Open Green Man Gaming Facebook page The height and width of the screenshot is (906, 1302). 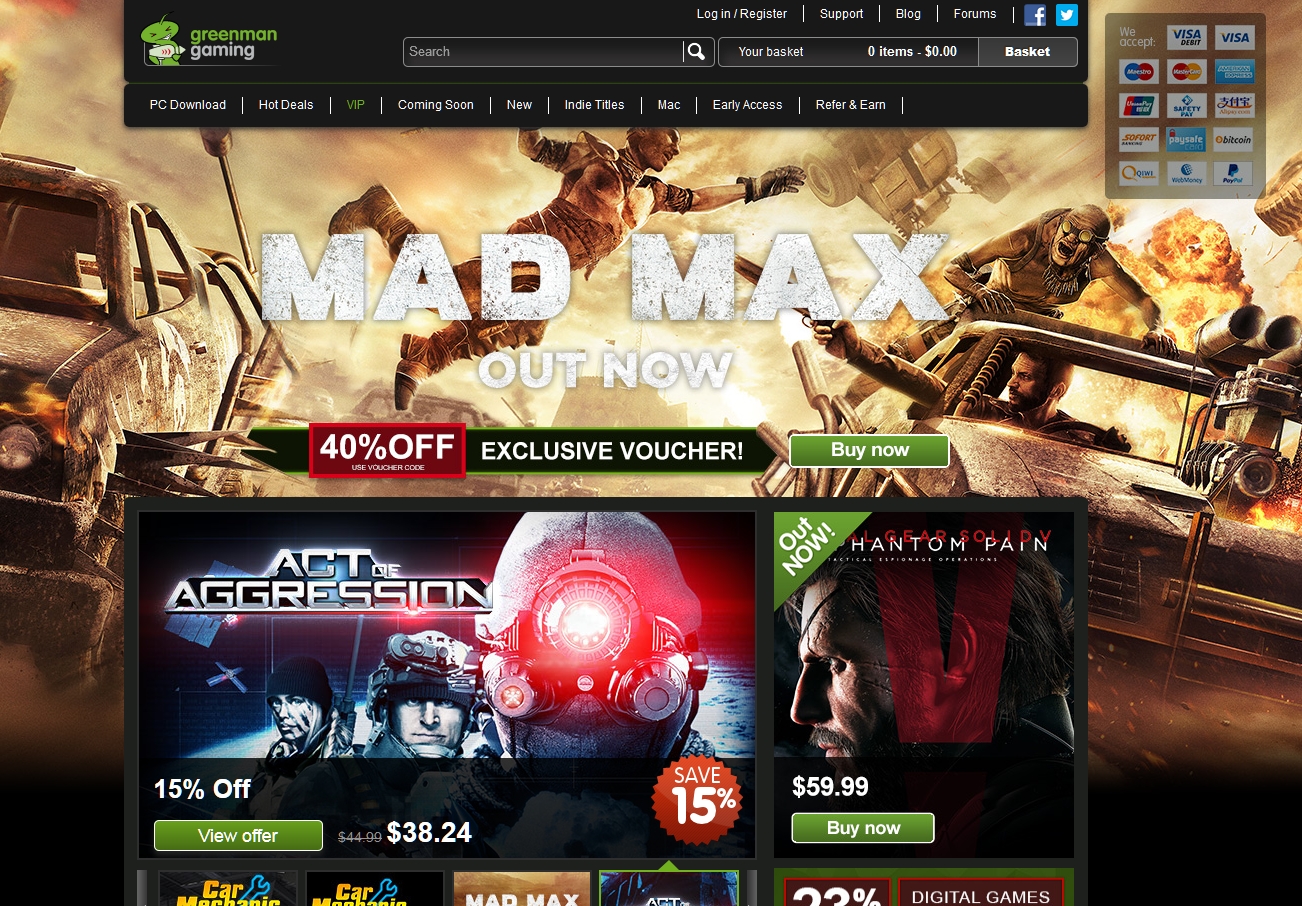pyautogui.click(x=1035, y=15)
